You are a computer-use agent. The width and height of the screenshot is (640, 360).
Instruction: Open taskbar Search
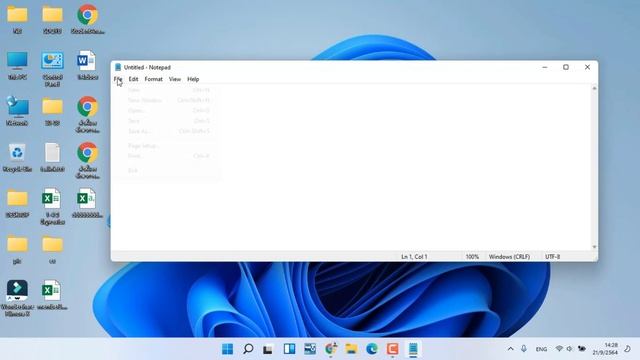[248, 349]
